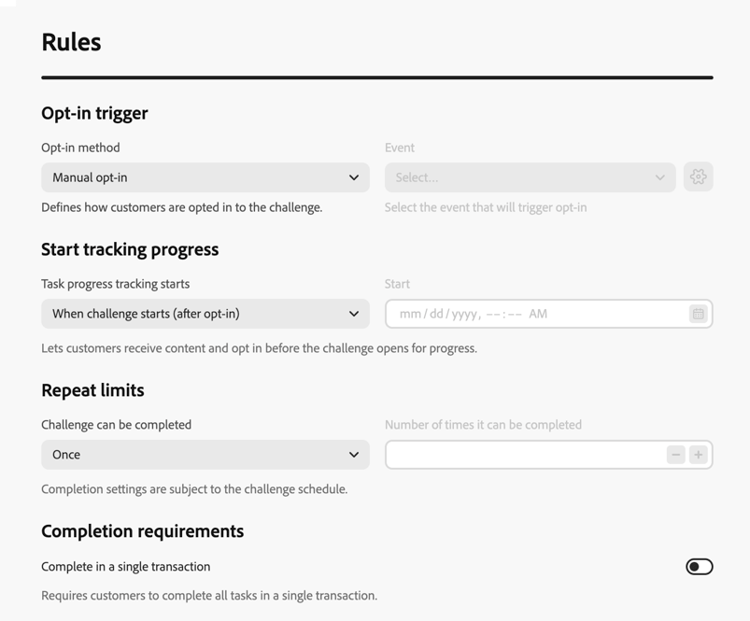
Task: Open the Event Select dropdown
Action: 530,177
